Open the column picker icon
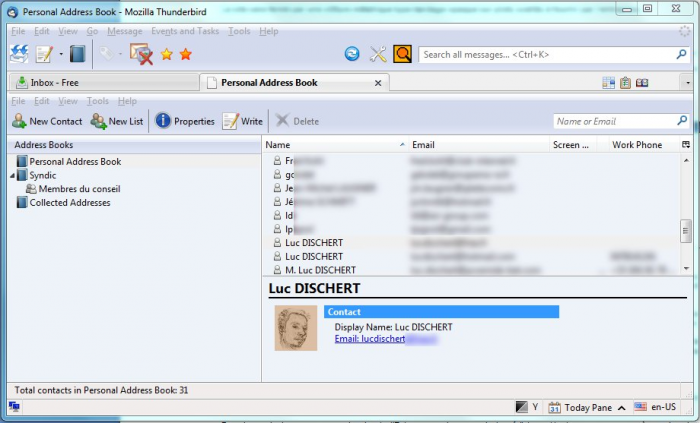 [686, 145]
